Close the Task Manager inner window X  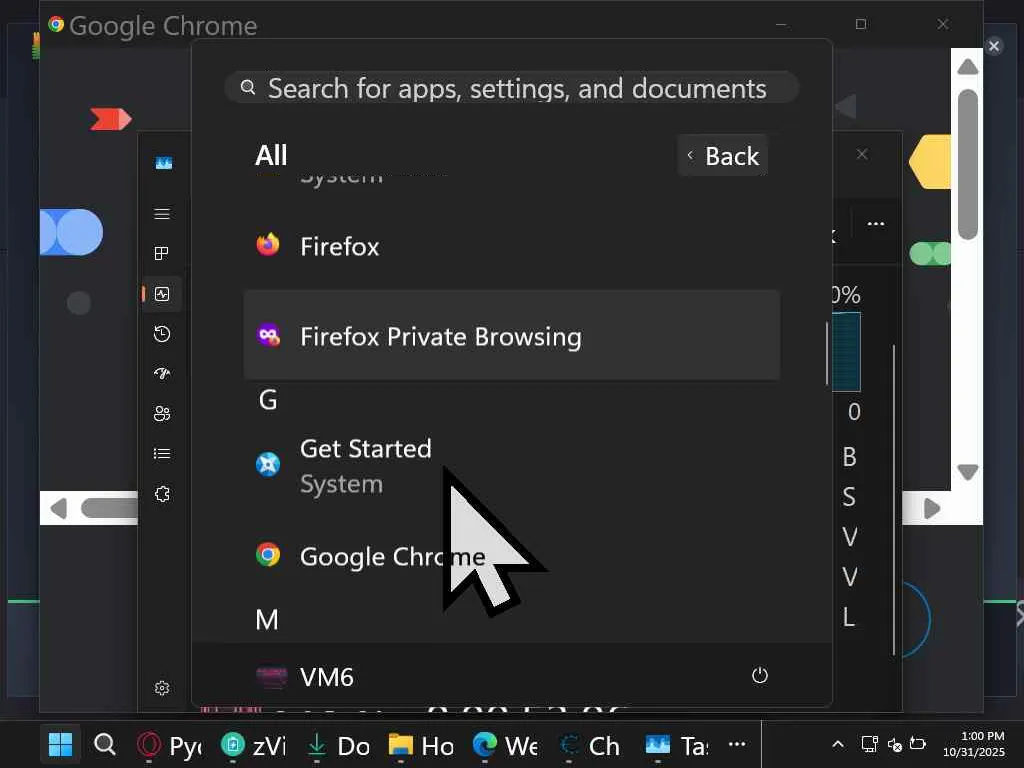click(862, 154)
